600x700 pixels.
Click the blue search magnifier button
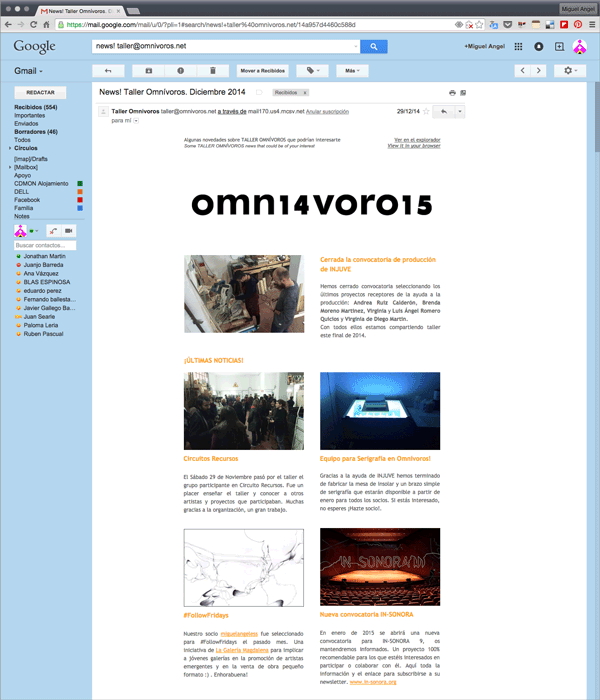[x=373, y=46]
